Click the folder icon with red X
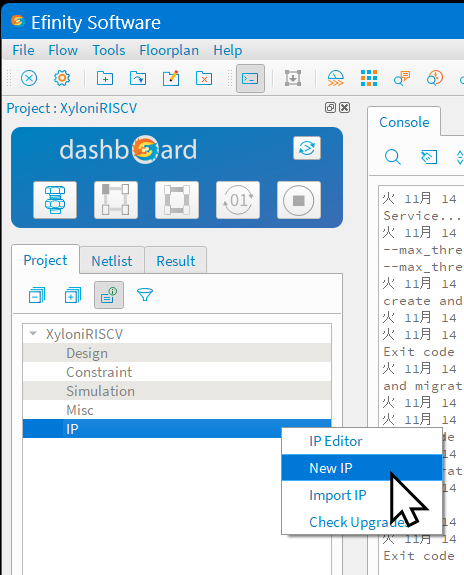 click(204, 78)
